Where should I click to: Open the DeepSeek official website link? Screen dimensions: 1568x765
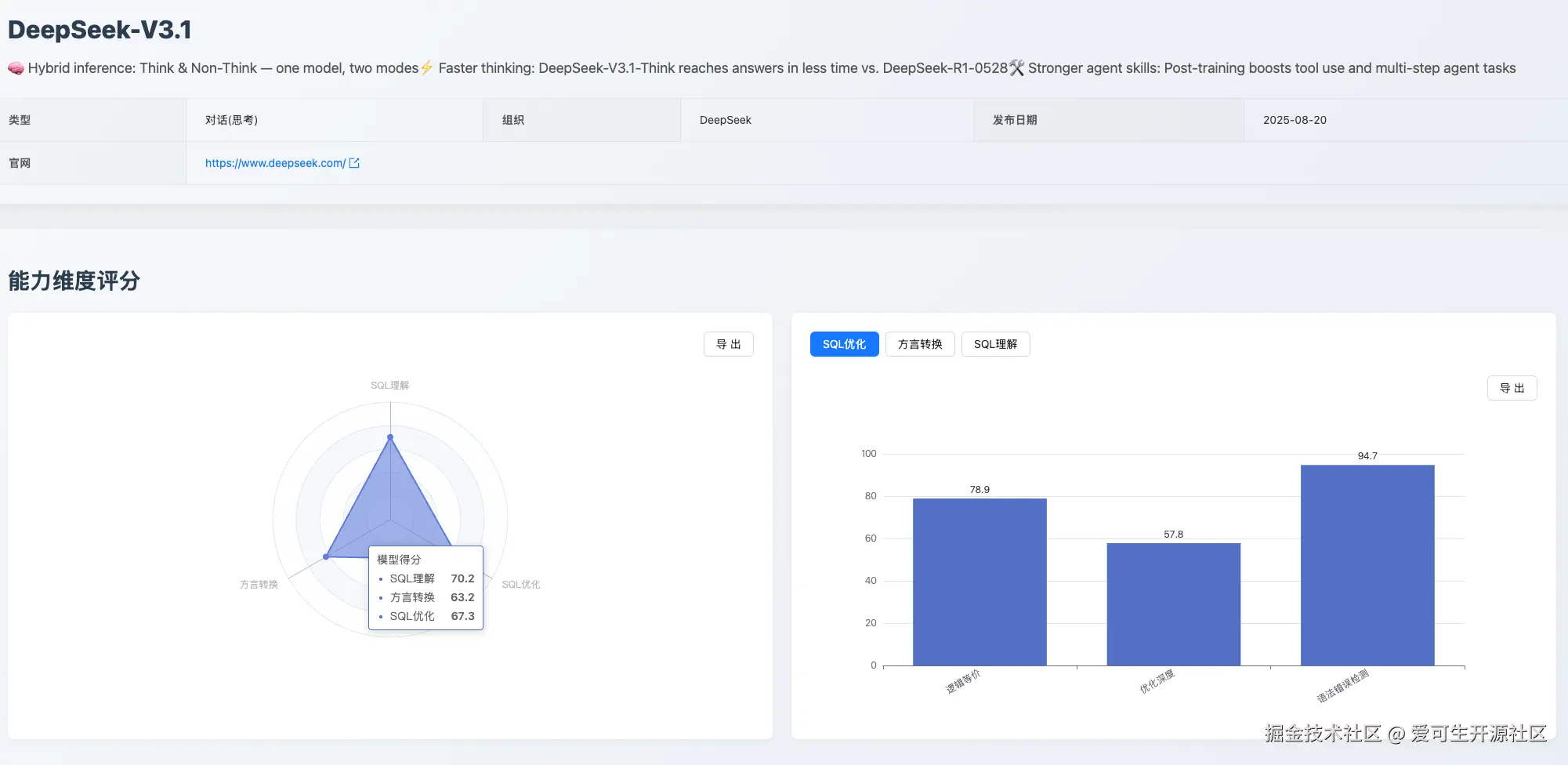point(274,163)
